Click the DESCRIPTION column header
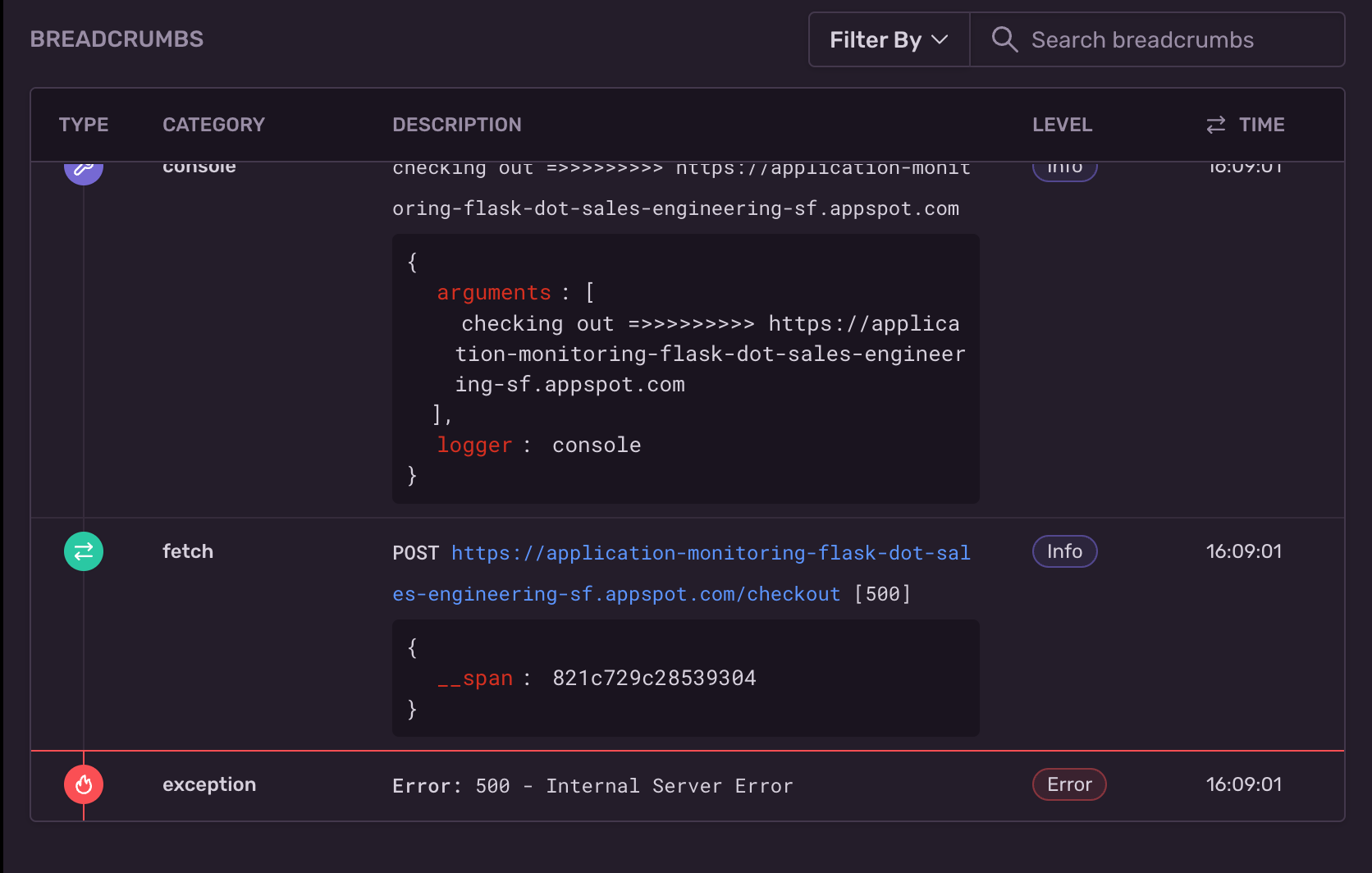Screen dimensions: 1372x873 coord(457,125)
